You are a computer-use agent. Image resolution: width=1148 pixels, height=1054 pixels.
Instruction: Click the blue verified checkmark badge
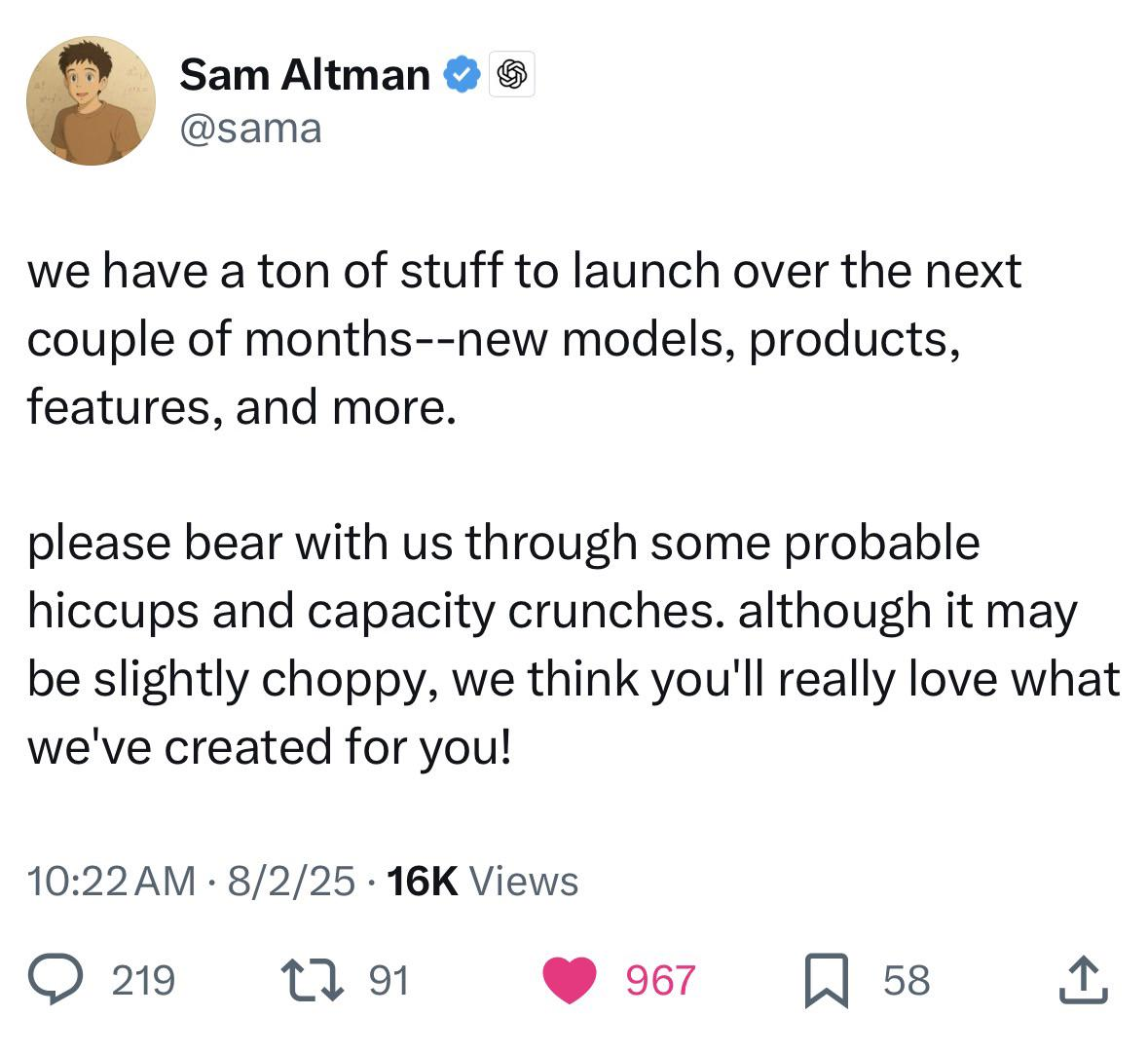pyautogui.click(x=462, y=74)
